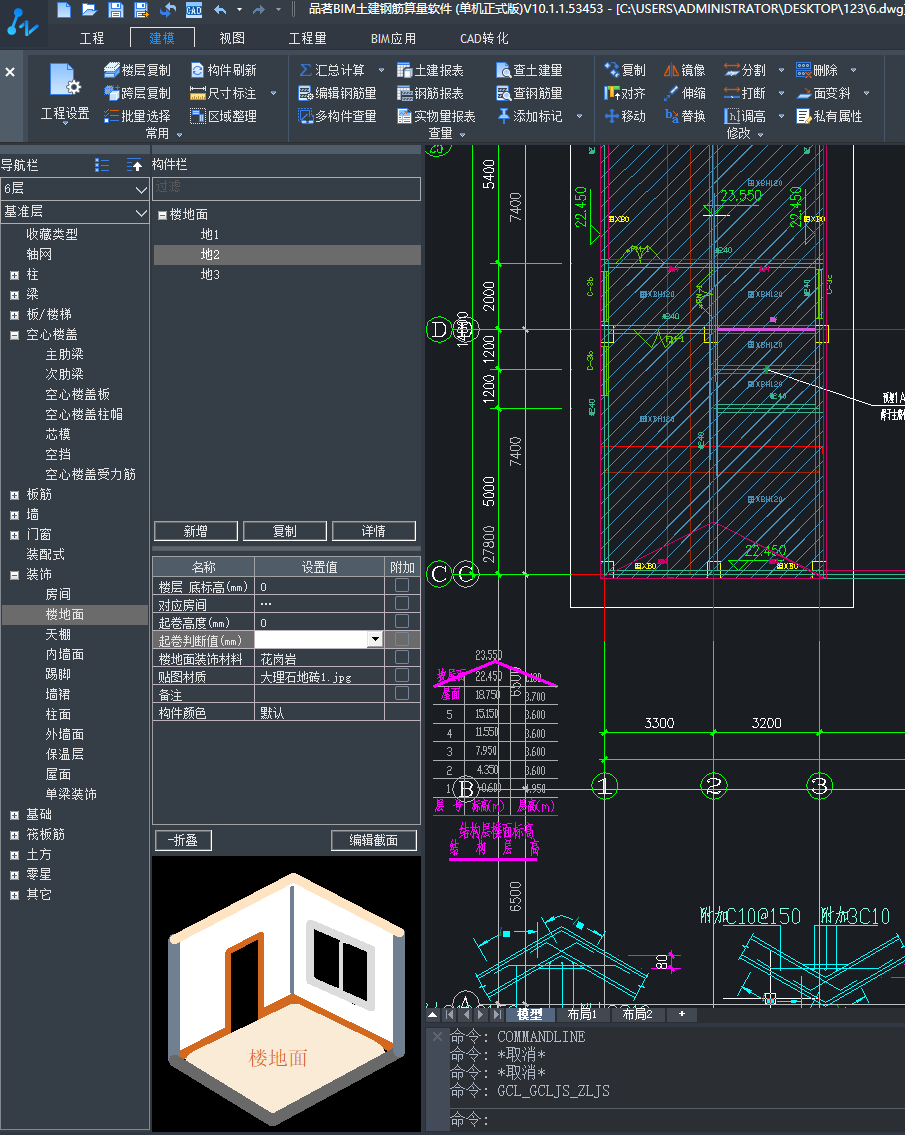Click 添加标记 add marker tool

coord(529,116)
